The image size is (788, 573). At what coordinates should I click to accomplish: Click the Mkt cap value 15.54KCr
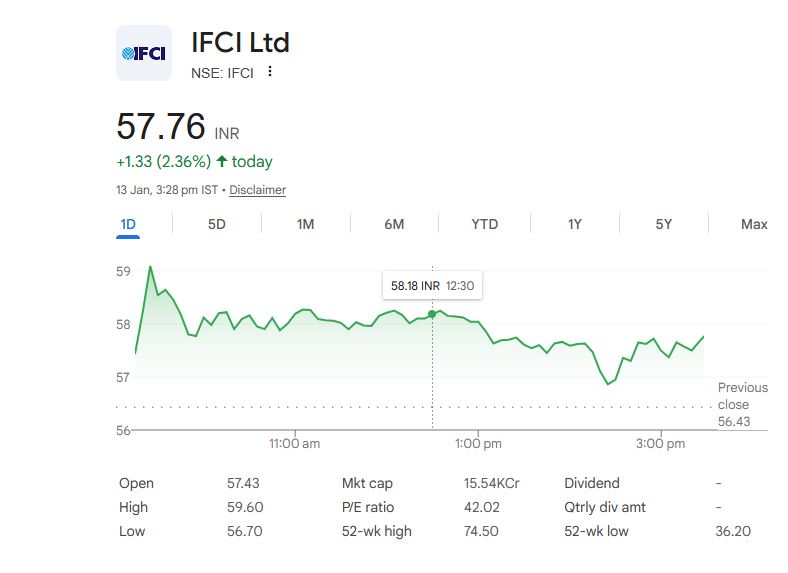[491, 483]
